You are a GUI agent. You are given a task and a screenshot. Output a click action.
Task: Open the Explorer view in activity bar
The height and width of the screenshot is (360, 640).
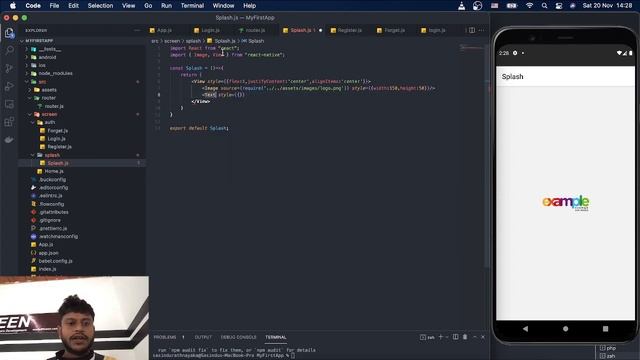[x=9, y=33]
